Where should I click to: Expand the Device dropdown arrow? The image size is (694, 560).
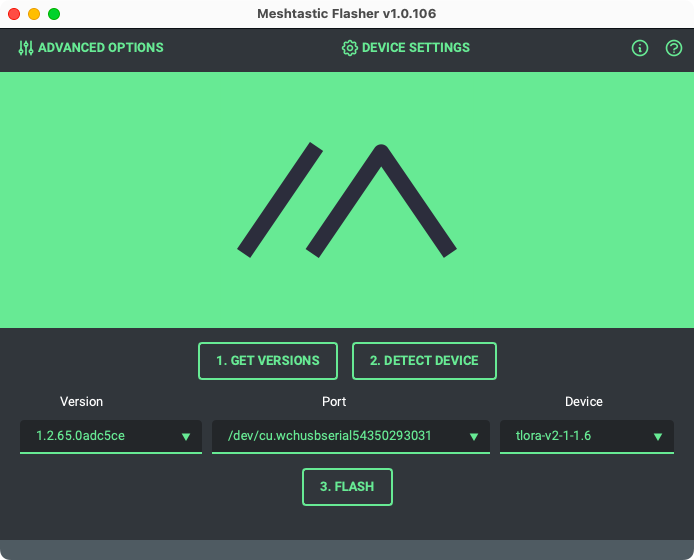658,437
